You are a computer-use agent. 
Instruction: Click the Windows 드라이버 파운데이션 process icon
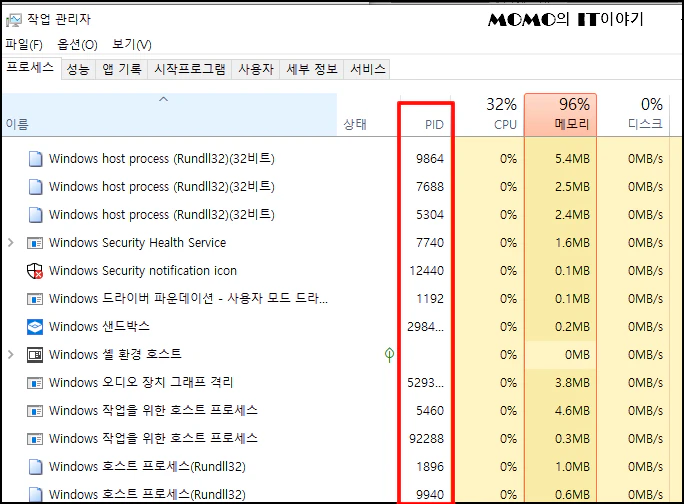[x=35, y=299]
